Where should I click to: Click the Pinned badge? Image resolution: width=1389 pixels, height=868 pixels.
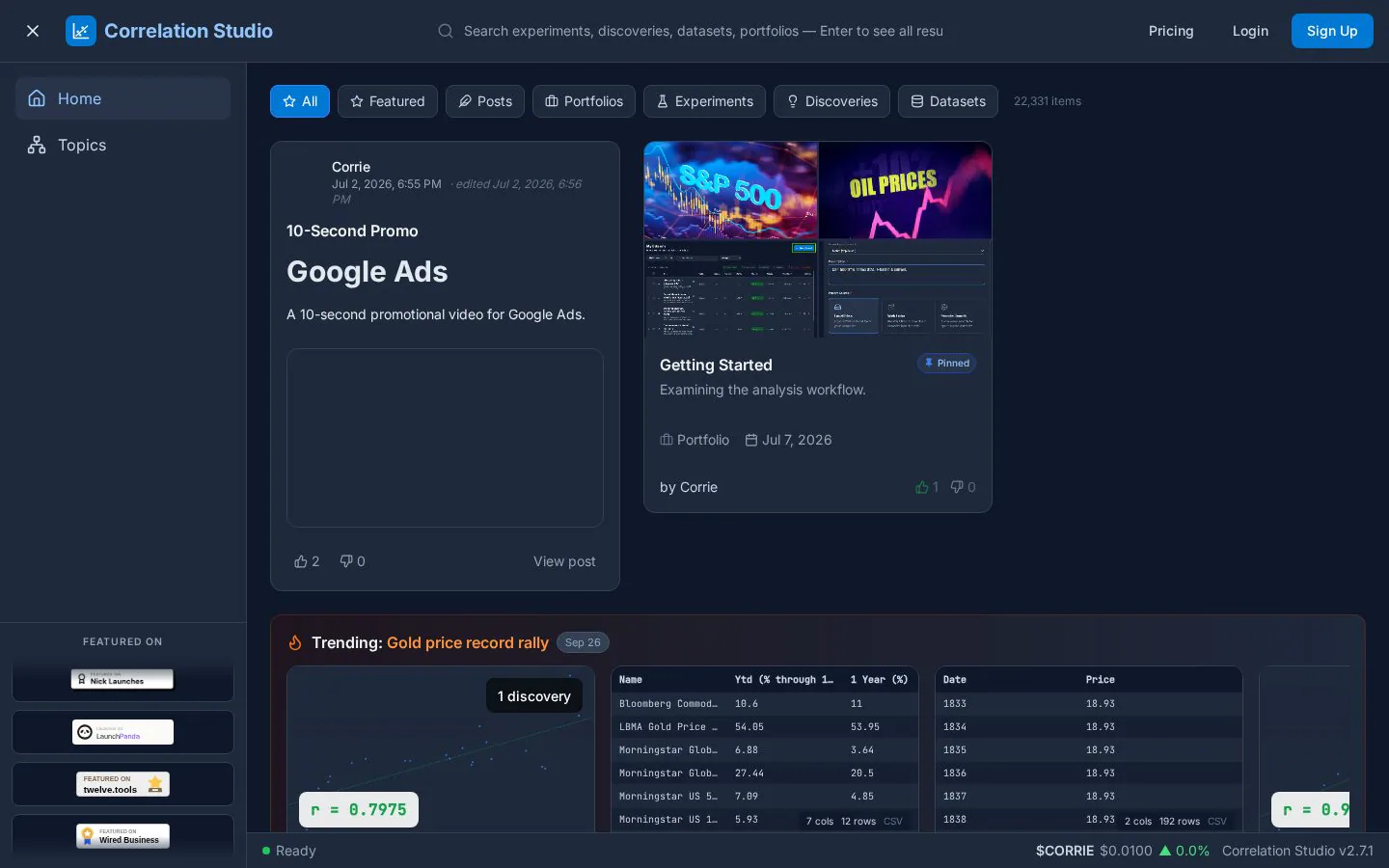[x=946, y=364]
